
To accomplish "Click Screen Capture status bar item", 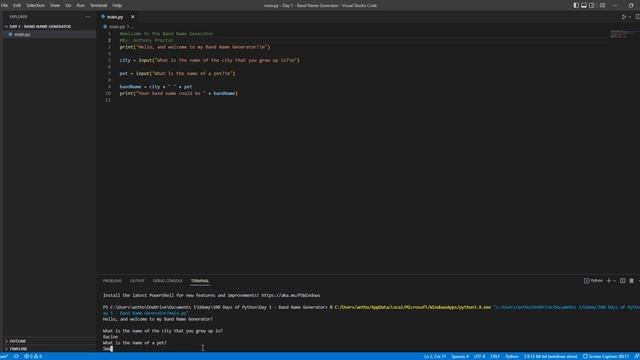I will point(606,356).
